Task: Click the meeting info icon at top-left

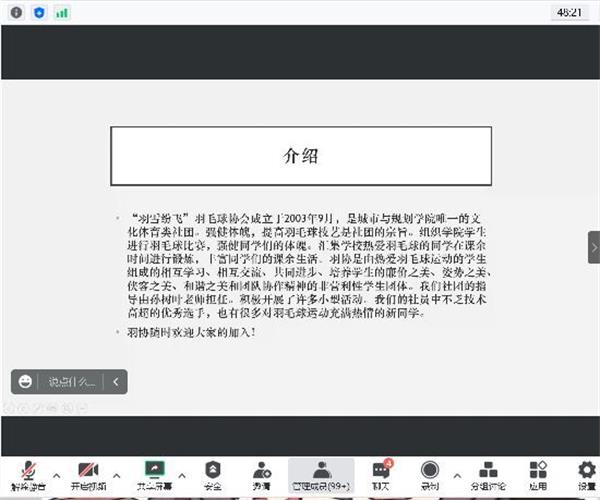Action: [x=15, y=13]
